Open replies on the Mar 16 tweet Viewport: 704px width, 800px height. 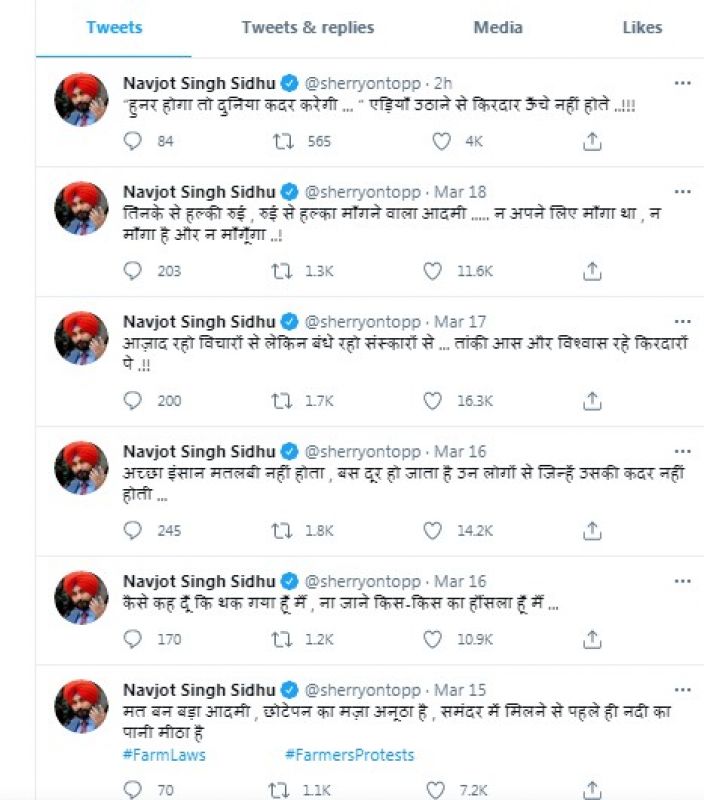pos(131,527)
